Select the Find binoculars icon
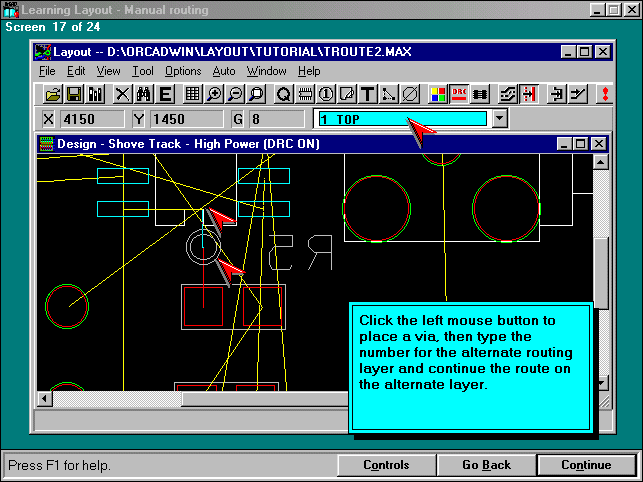 [x=143, y=94]
